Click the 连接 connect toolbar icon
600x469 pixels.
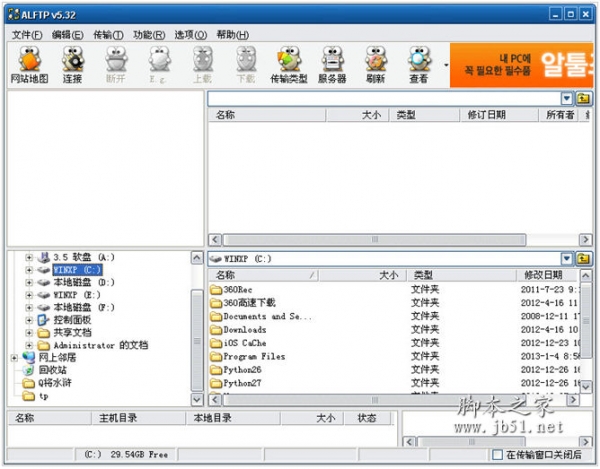[72, 65]
